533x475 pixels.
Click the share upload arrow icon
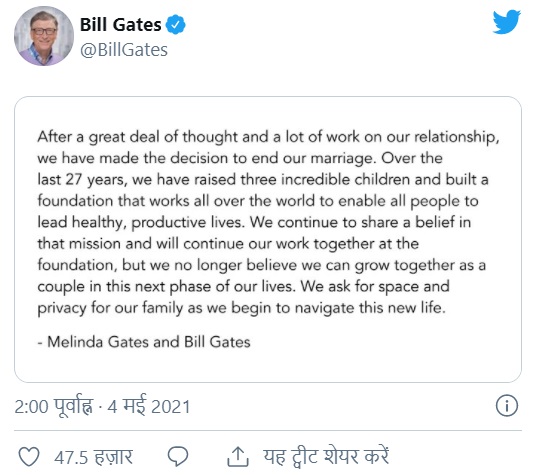238,456
